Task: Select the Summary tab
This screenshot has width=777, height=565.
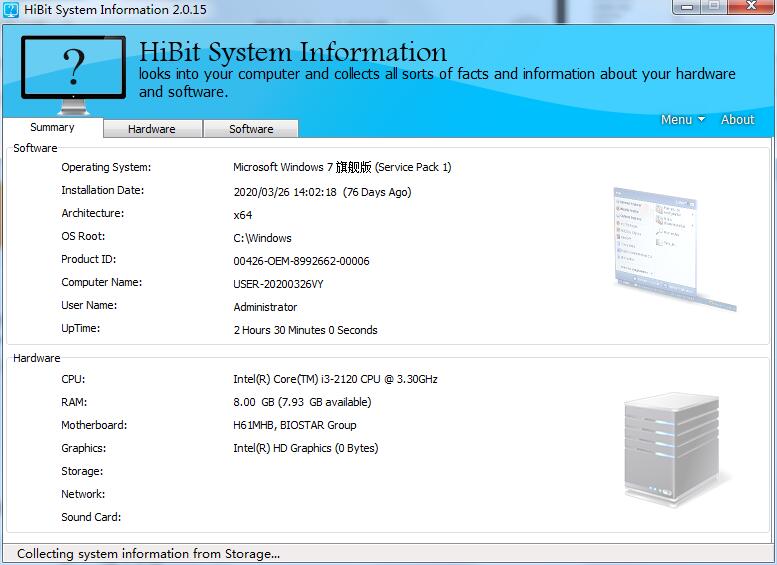Action: pos(52,128)
